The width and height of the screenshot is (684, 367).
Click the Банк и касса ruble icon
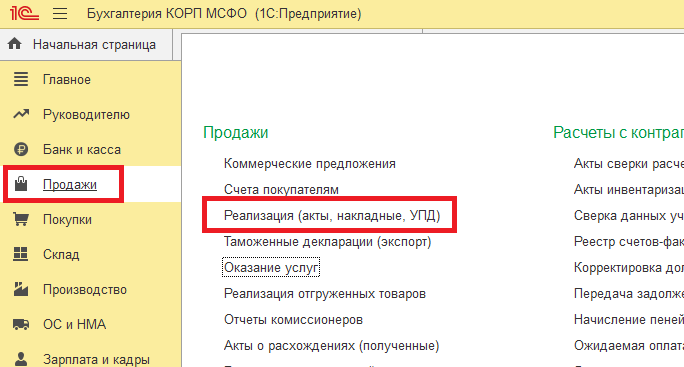tap(21, 149)
